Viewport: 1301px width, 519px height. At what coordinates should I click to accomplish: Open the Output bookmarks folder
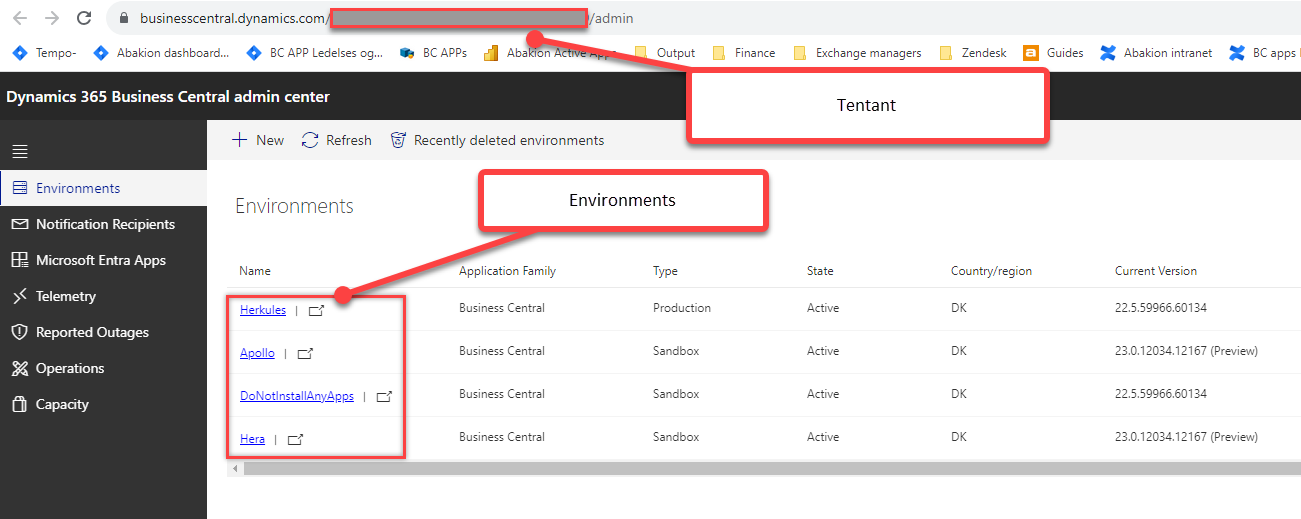click(x=665, y=53)
